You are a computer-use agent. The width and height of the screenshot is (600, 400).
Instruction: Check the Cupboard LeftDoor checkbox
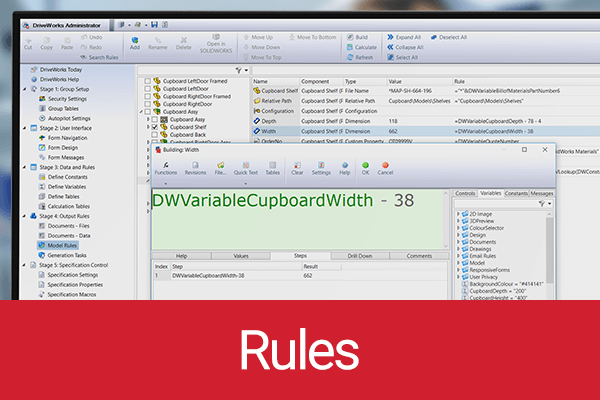[147, 89]
